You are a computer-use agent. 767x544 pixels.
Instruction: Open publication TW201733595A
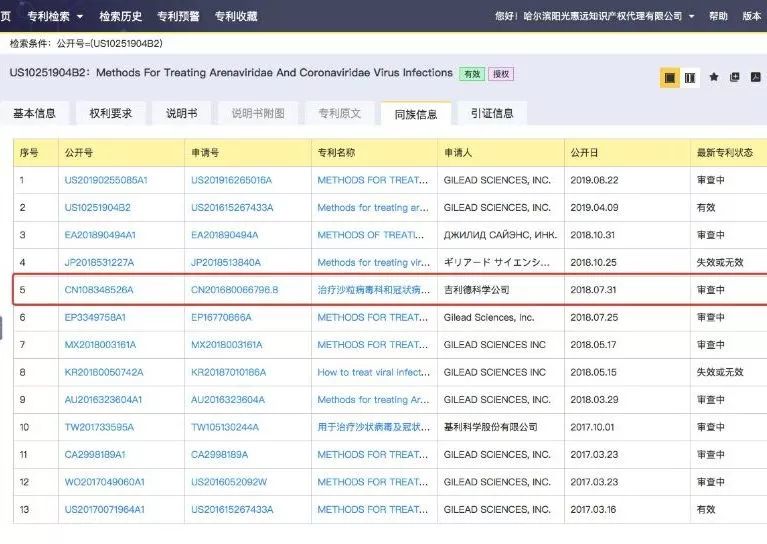point(99,427)
